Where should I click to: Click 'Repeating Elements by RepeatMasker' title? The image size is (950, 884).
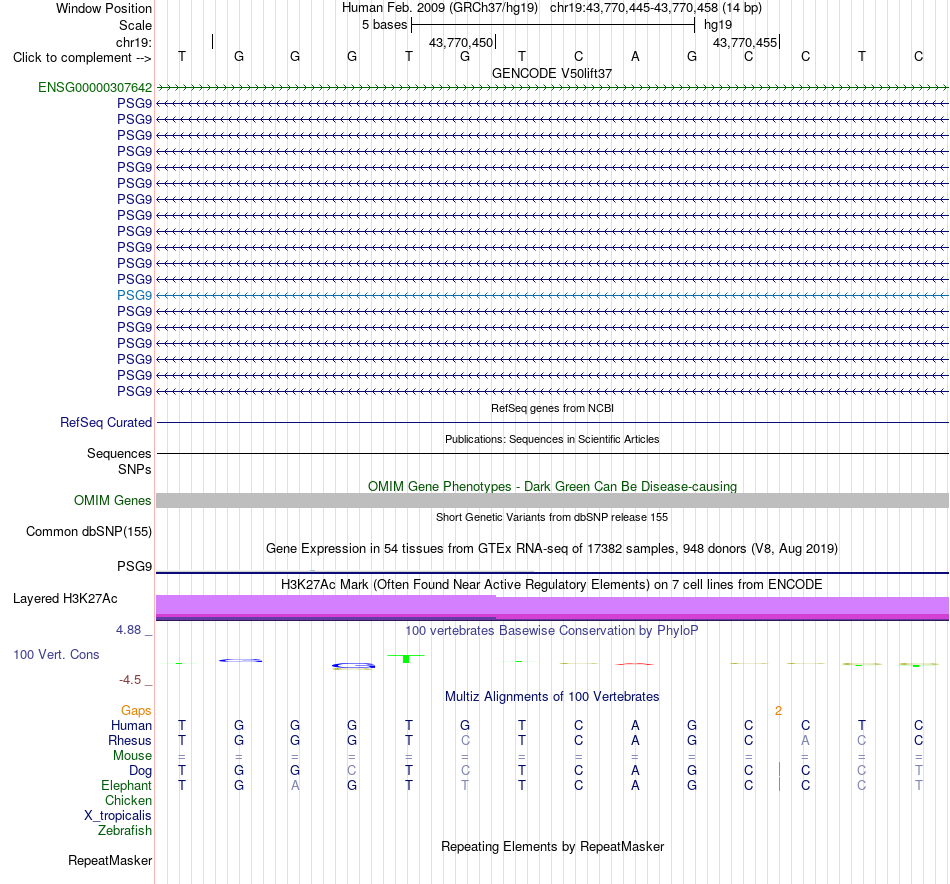[x=553, y=846]
